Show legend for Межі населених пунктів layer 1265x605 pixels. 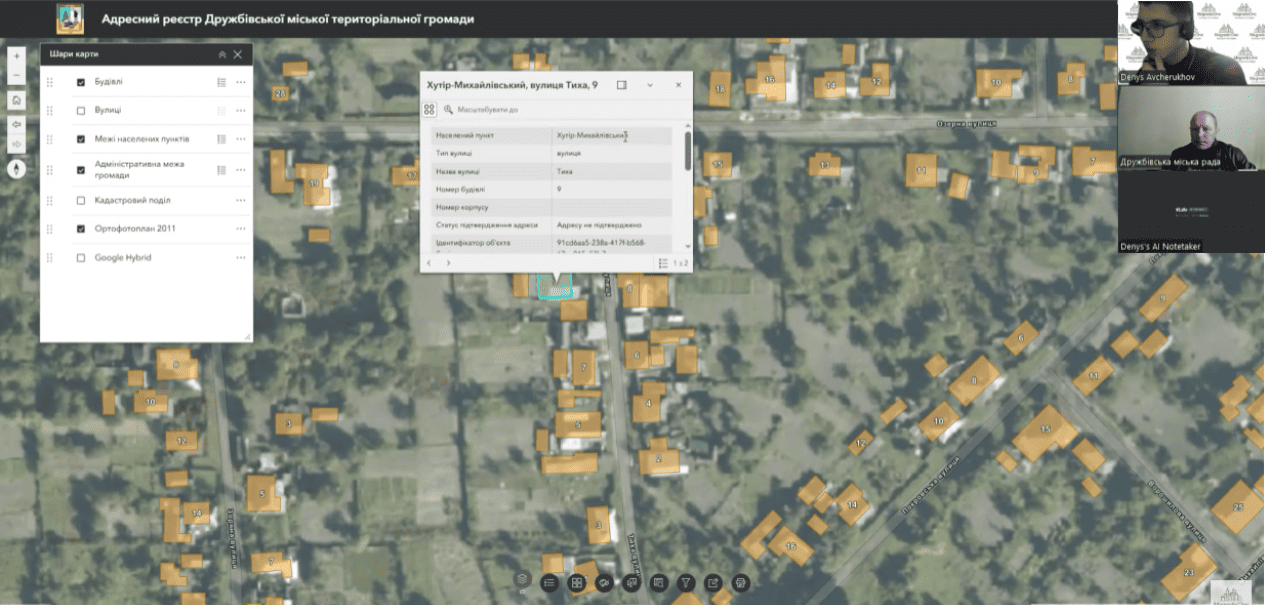pyautogui.click(x=221, y=139)
